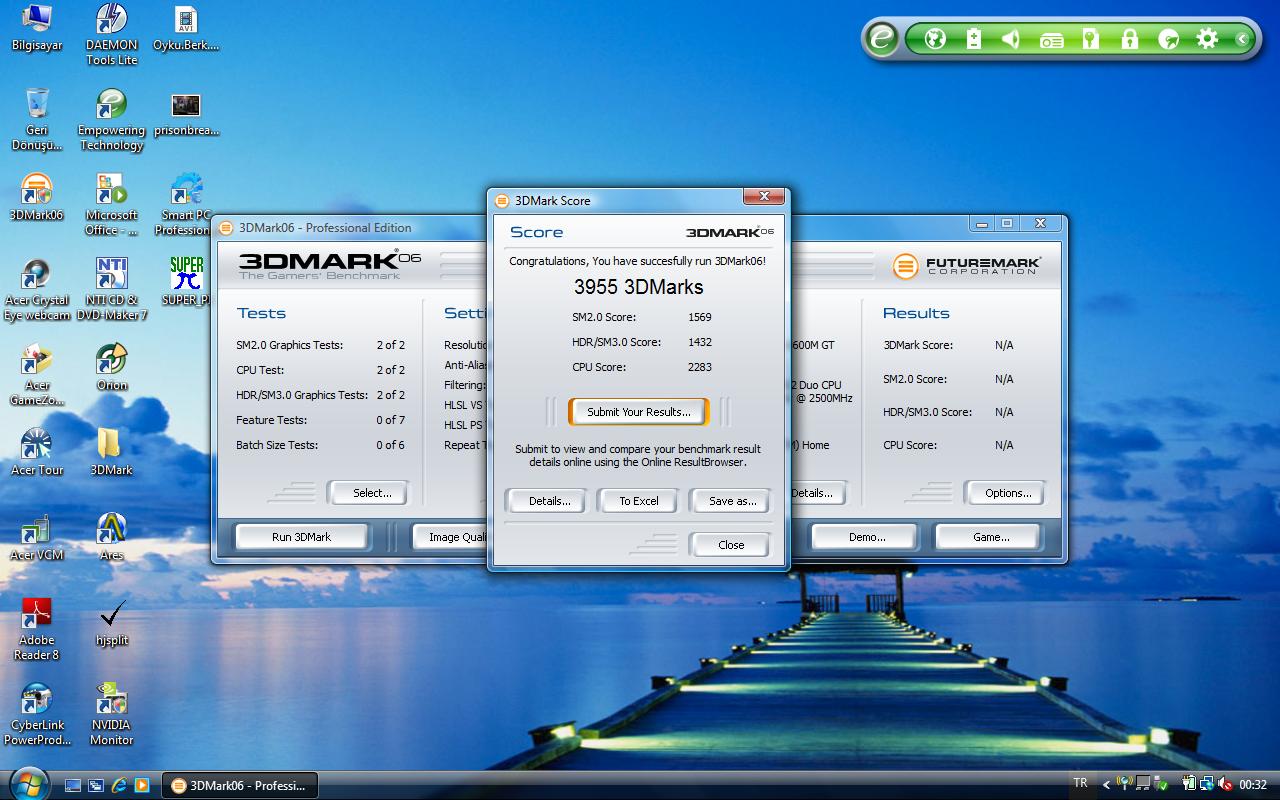Export results with To Excel button
Viewport: 1280px width, 800px height.
tap(639, 501)
